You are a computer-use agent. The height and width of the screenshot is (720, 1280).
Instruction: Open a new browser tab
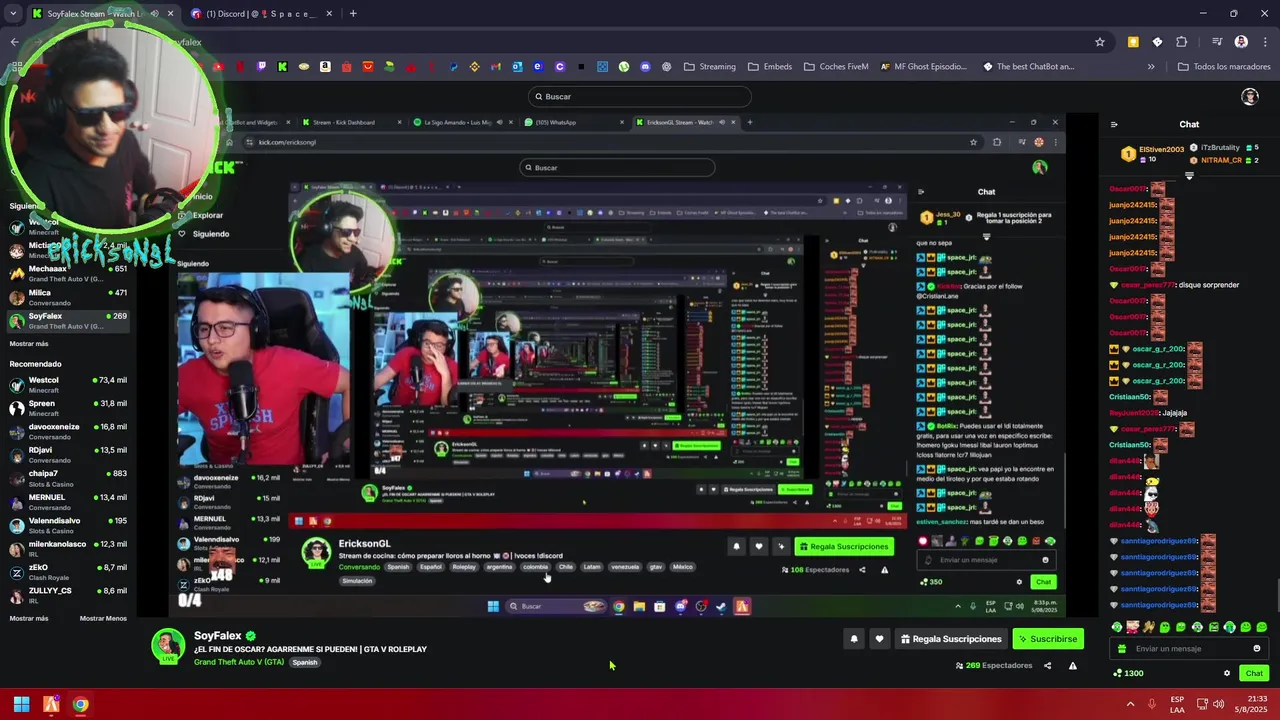pos(353,14)
